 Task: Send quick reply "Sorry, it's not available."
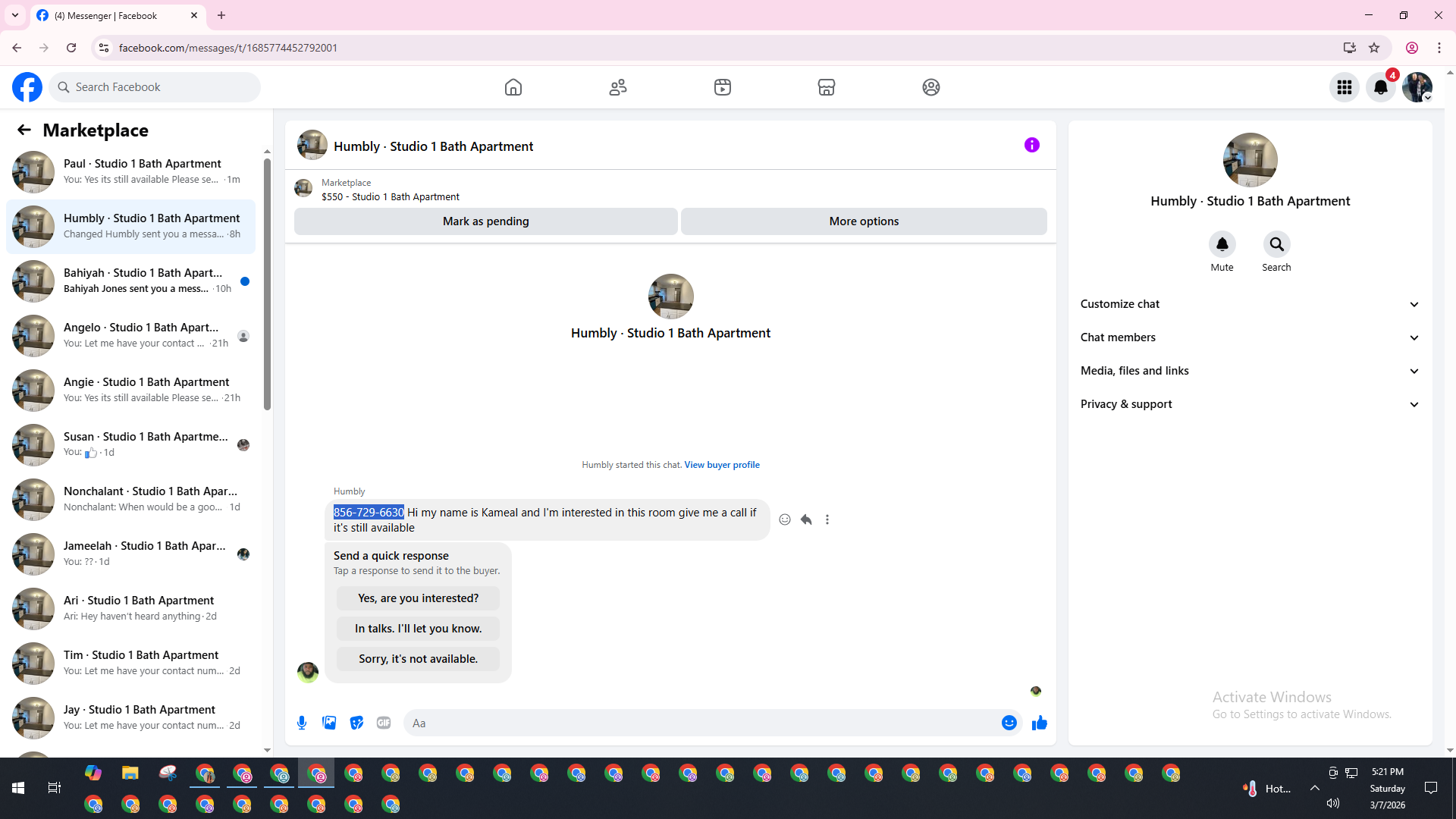[x=418, y=659]
